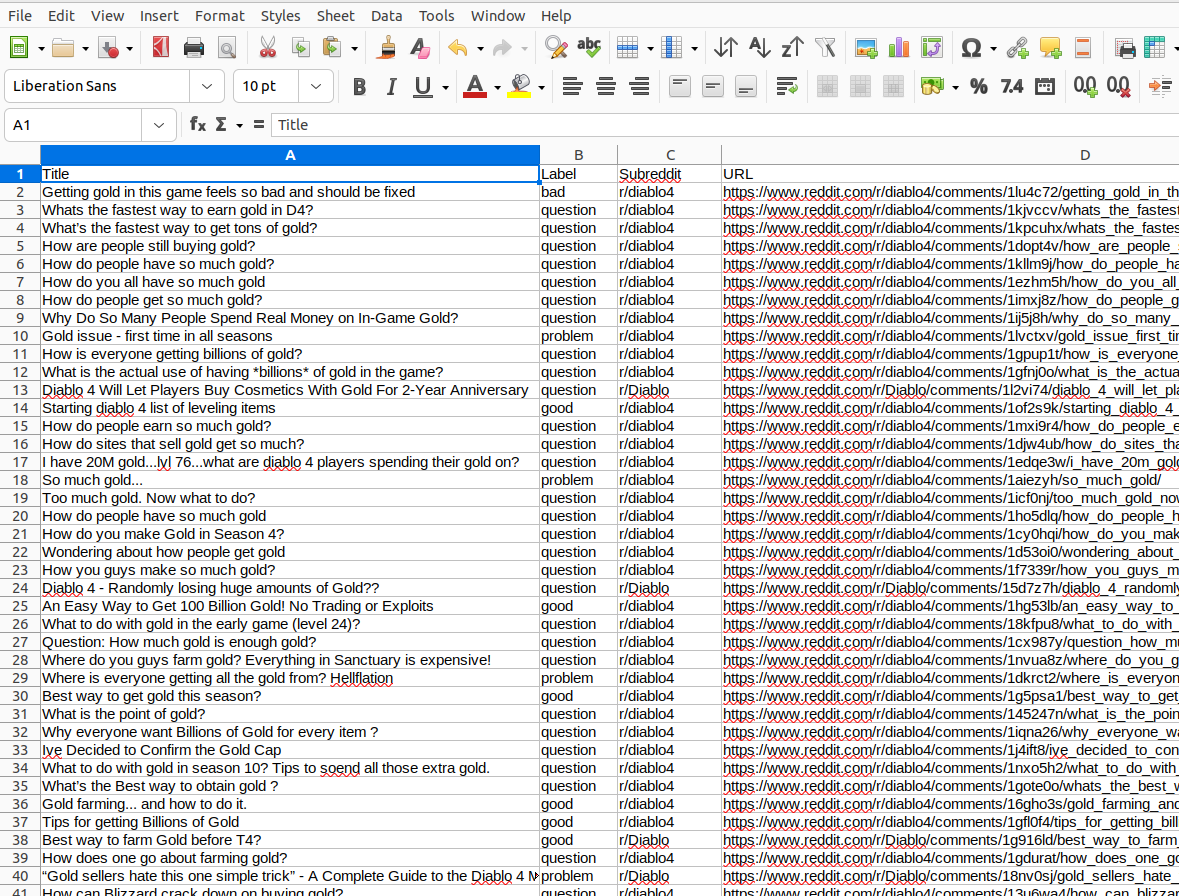This screenshot has width=1179, height=896.
Task: Open the Data menu
Action: coord(387,15)
